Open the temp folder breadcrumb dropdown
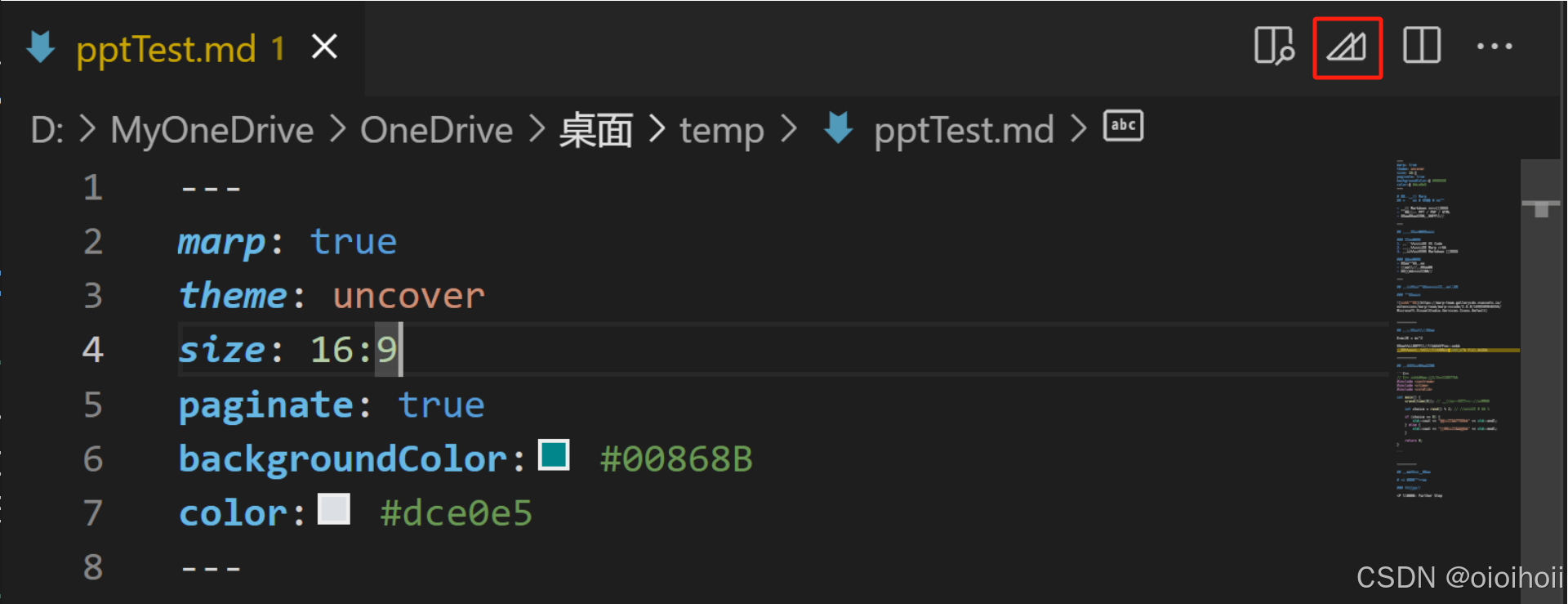This screenshot has height=604, width=1568. 721,130
